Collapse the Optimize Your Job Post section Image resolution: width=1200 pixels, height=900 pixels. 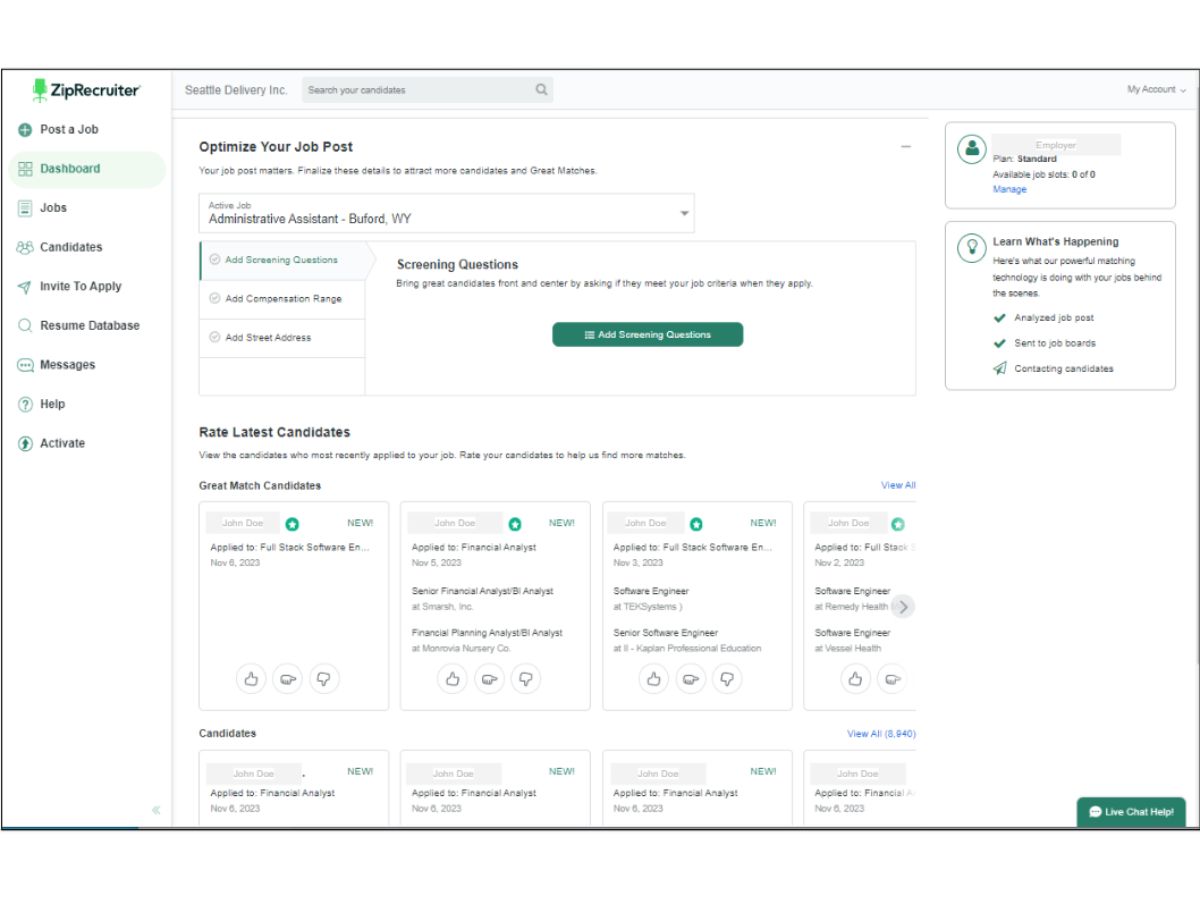click(x=906, y=147)
